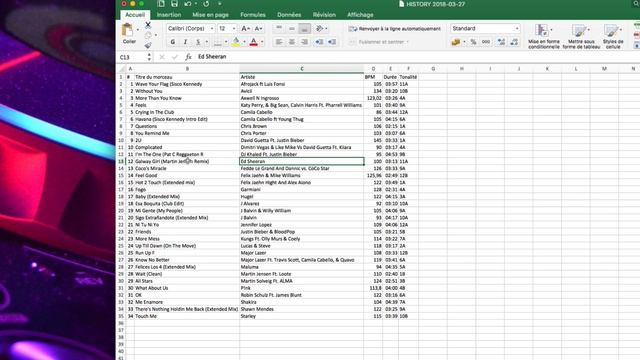Screen dimensions: 640x360
Task: Click formula bar containing Ed Sheeran
Action: (416, 57)
